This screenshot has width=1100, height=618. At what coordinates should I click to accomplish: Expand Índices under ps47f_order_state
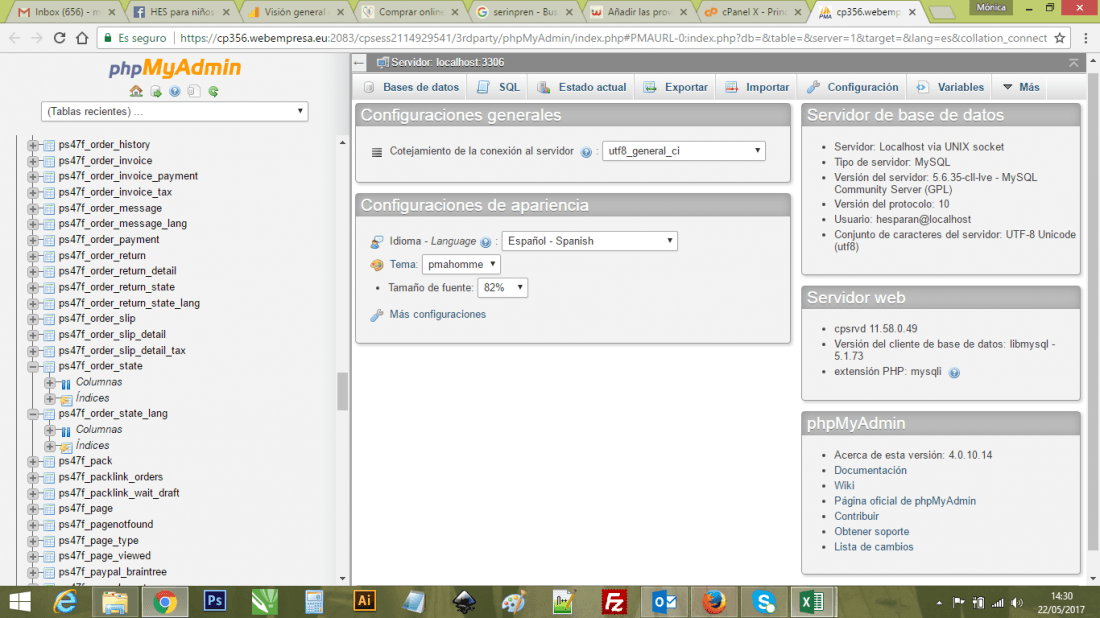50,398
